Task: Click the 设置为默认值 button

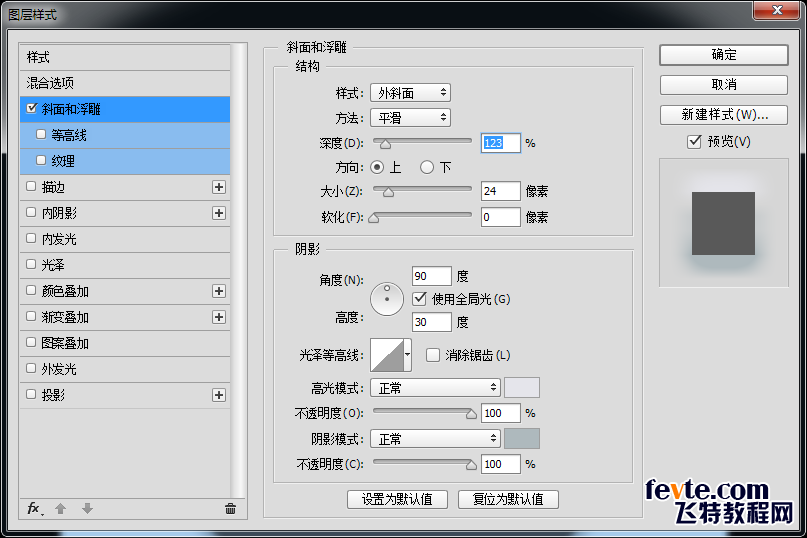Action: (x=397, y=499)
